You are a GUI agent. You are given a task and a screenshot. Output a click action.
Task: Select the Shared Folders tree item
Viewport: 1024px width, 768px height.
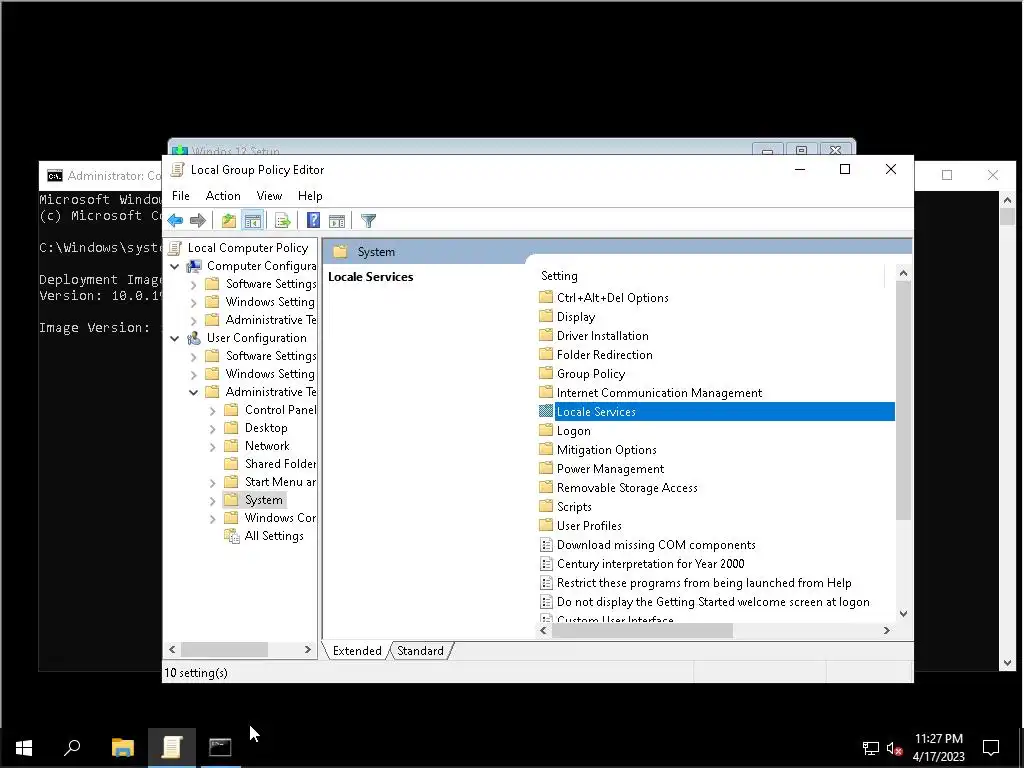280,464
